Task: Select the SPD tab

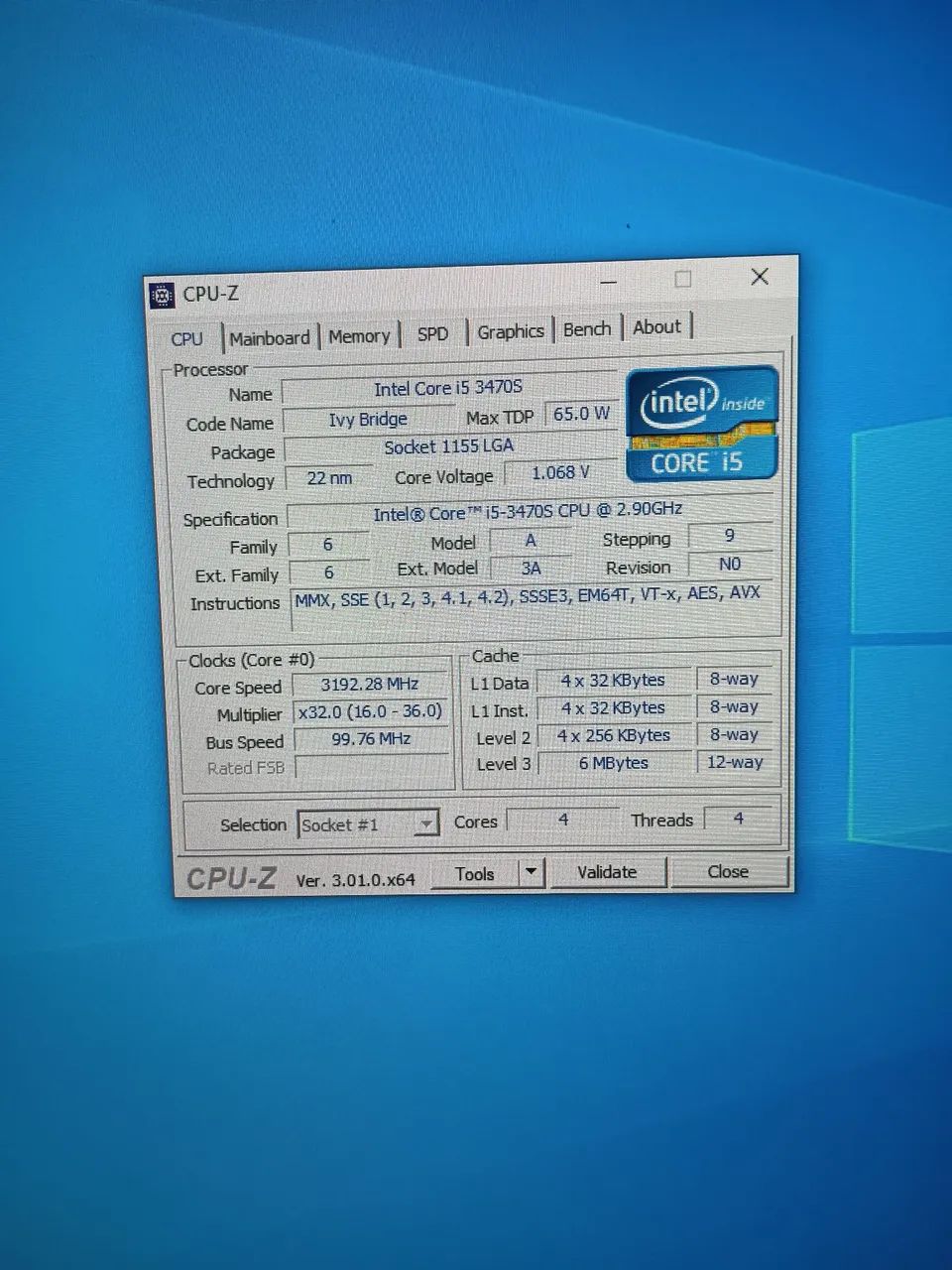Action: (x=432, y=334)
